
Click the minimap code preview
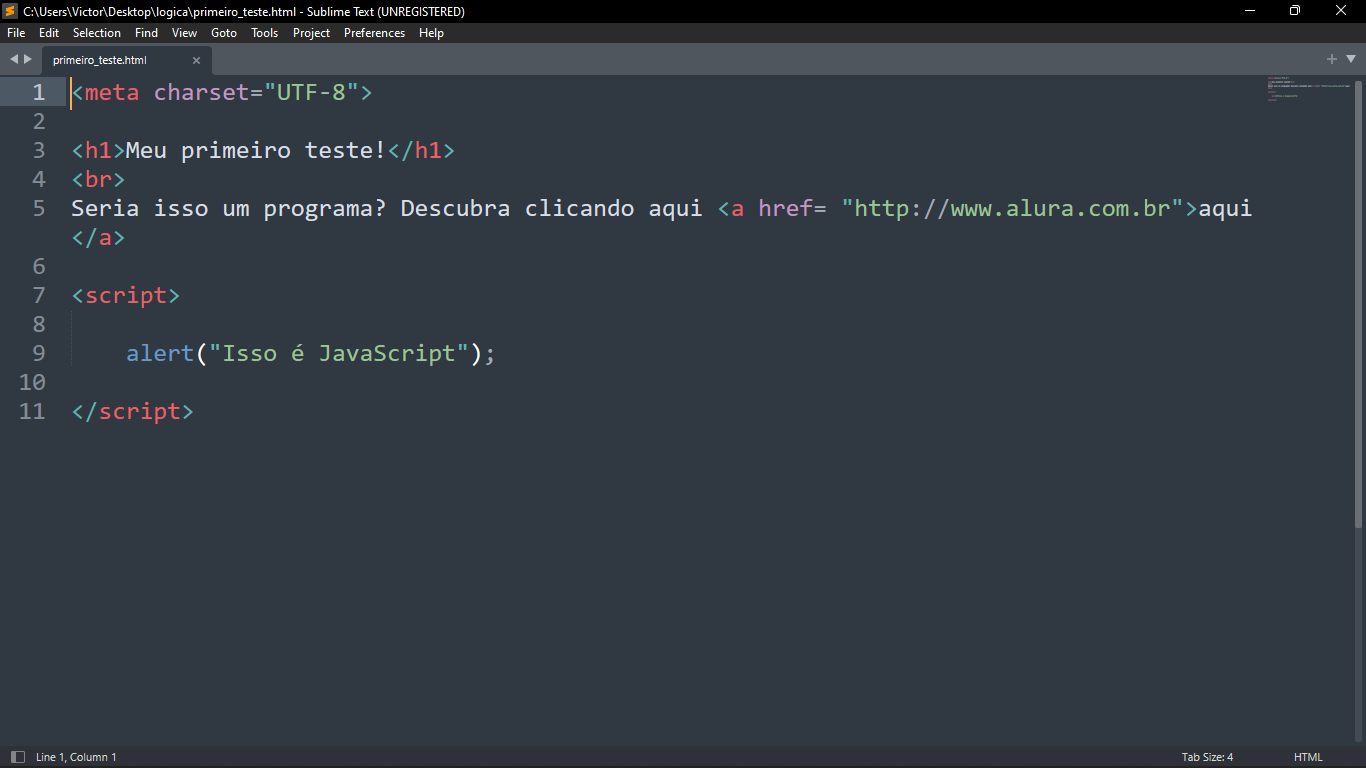tap(1308, 89)
